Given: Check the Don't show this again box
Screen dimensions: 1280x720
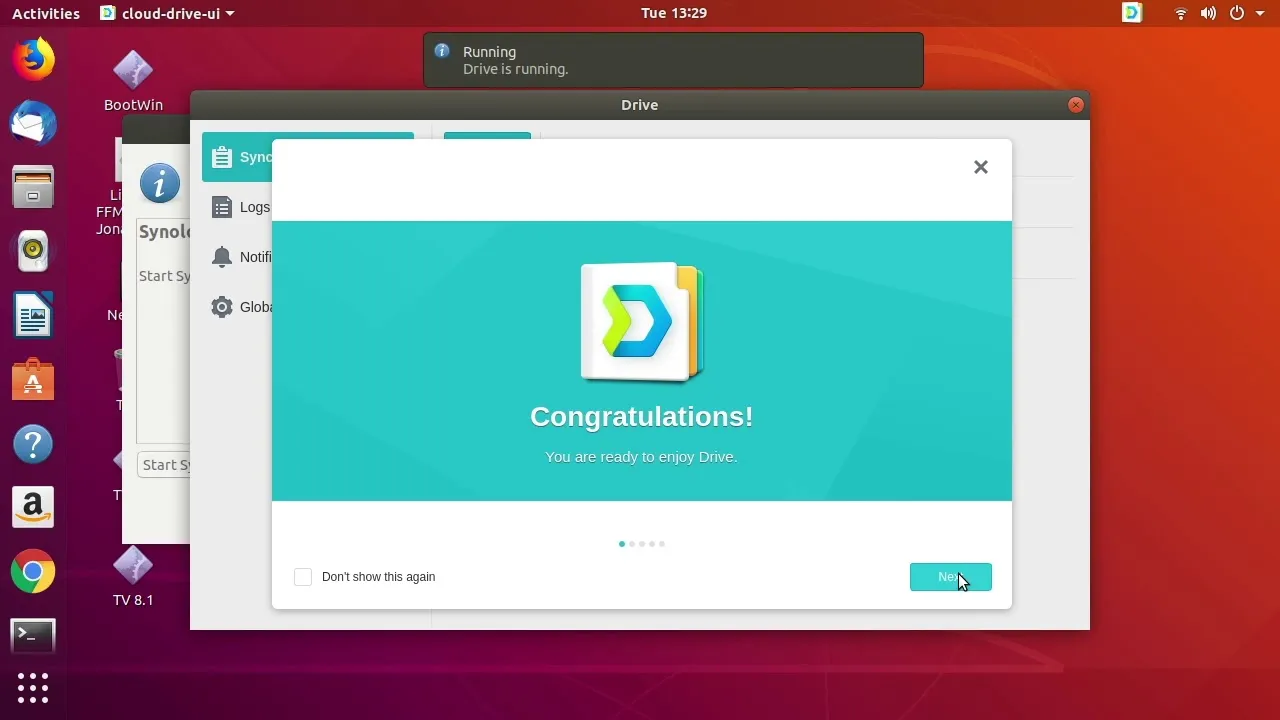Looking at the screenshot, I should (x=303, y=577).
